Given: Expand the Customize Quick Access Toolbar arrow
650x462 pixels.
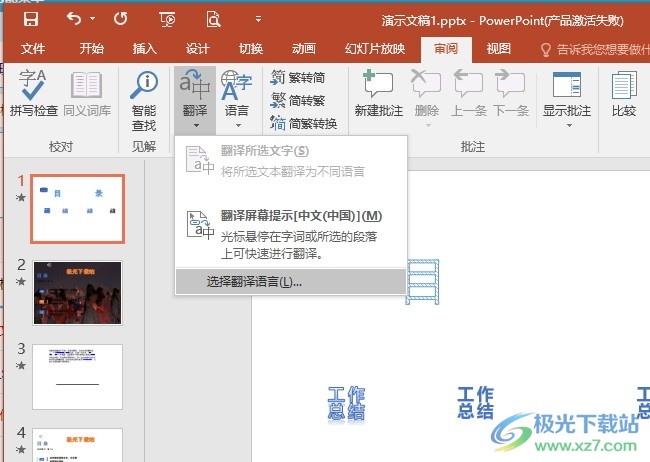Looking at the screenshot, I should (x=258, y=19).
